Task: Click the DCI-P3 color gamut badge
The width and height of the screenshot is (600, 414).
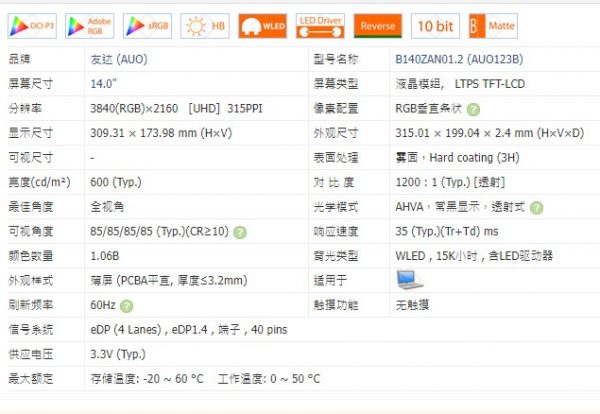Action: click(x=32, y=26)
